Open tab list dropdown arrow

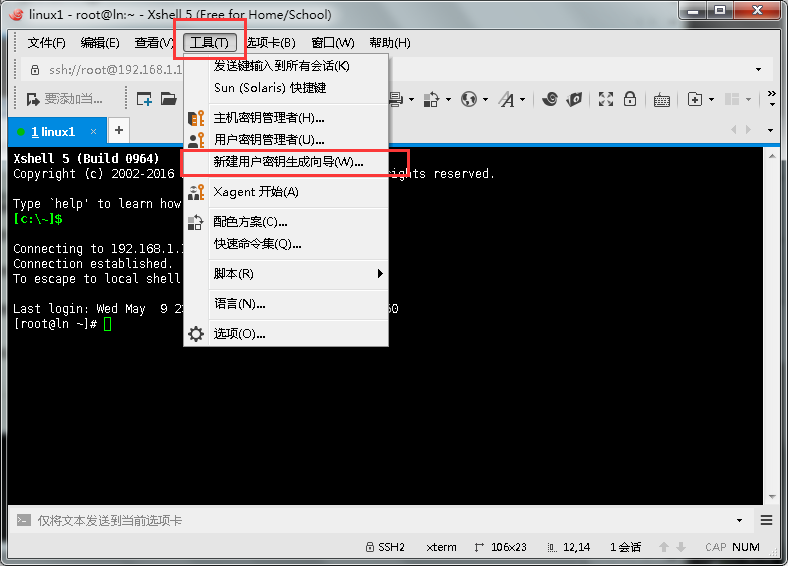click(770, 131)
